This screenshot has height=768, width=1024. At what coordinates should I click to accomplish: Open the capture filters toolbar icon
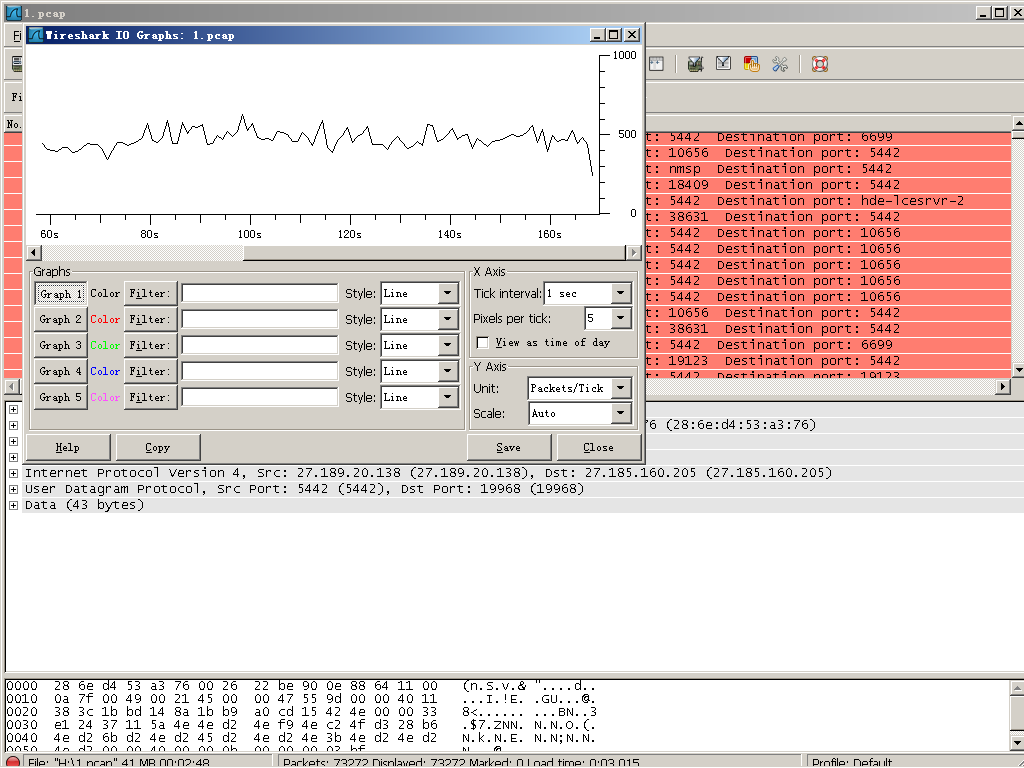(x=696, y=64)
